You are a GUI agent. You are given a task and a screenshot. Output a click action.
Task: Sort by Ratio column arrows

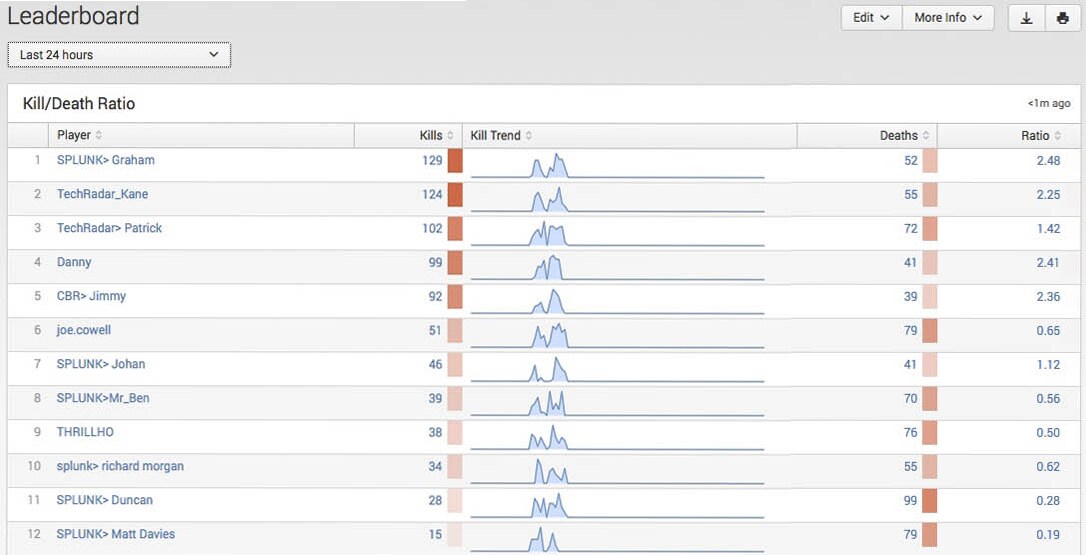click(x=1058, y=135)
